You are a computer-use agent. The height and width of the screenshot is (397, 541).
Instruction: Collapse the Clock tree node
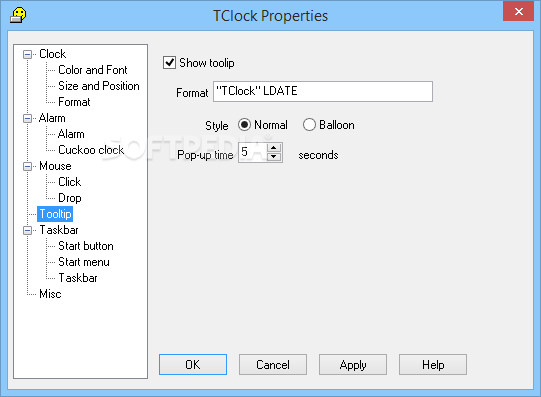27,54
